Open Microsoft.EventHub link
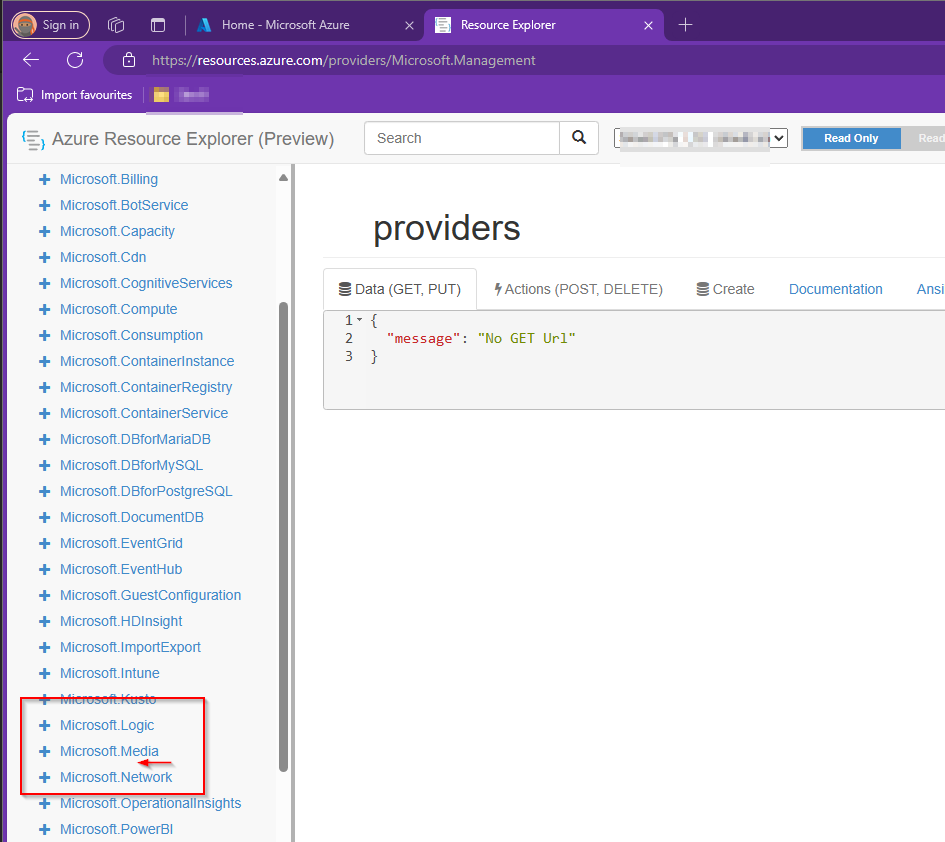945x842 pixels. (x=121, y=569)
